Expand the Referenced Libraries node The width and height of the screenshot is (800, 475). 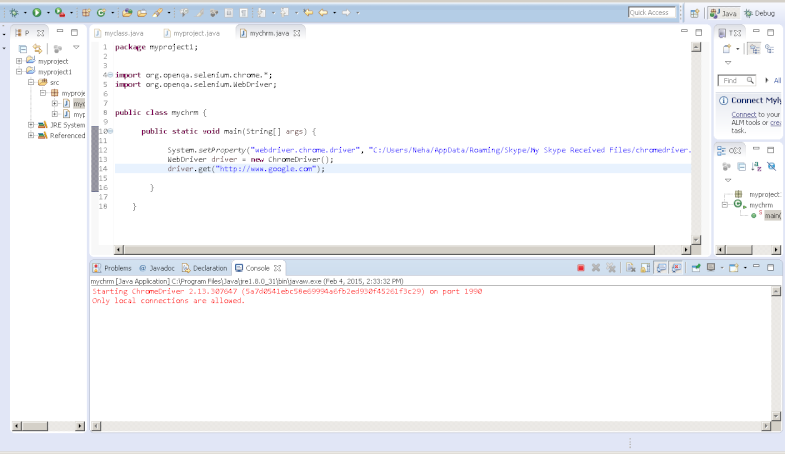(x=31, y=135)
